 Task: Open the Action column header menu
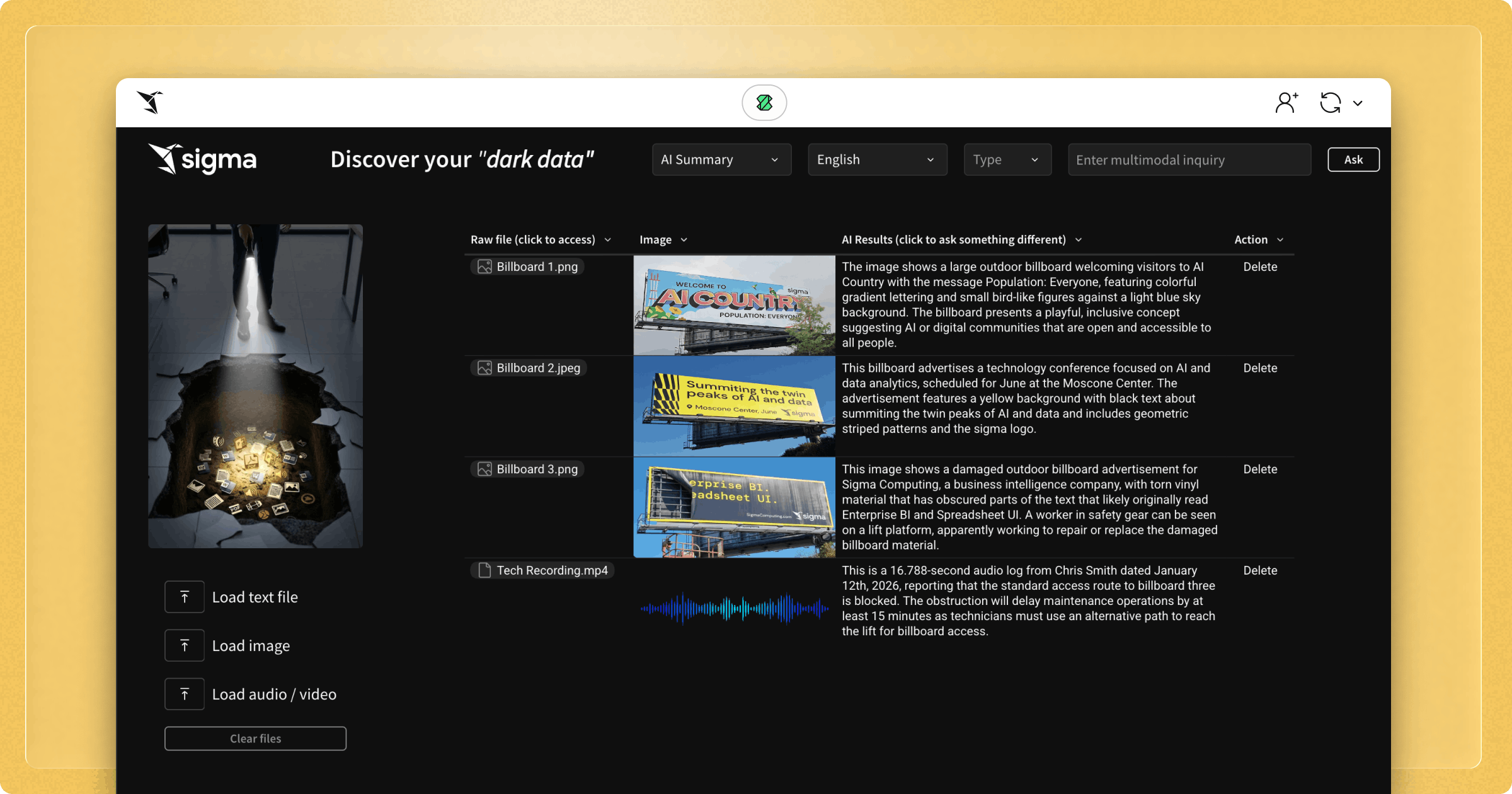1280,239
